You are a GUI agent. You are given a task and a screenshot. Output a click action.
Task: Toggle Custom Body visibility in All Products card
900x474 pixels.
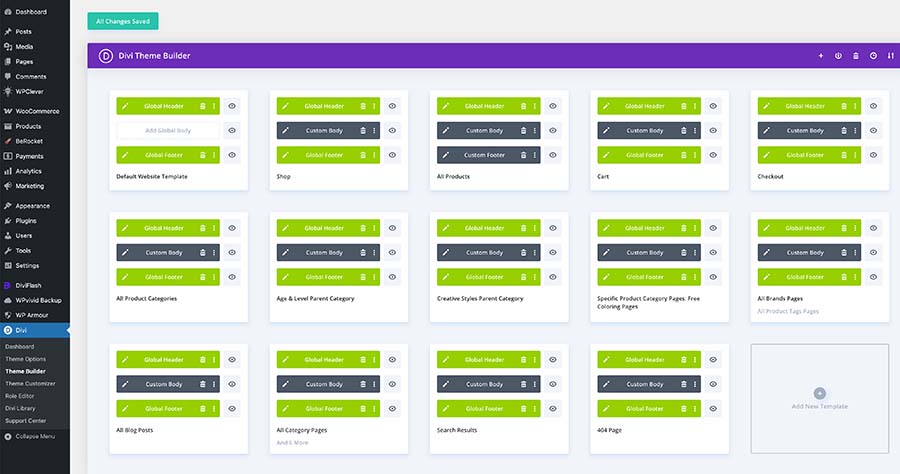pos(553,130)
